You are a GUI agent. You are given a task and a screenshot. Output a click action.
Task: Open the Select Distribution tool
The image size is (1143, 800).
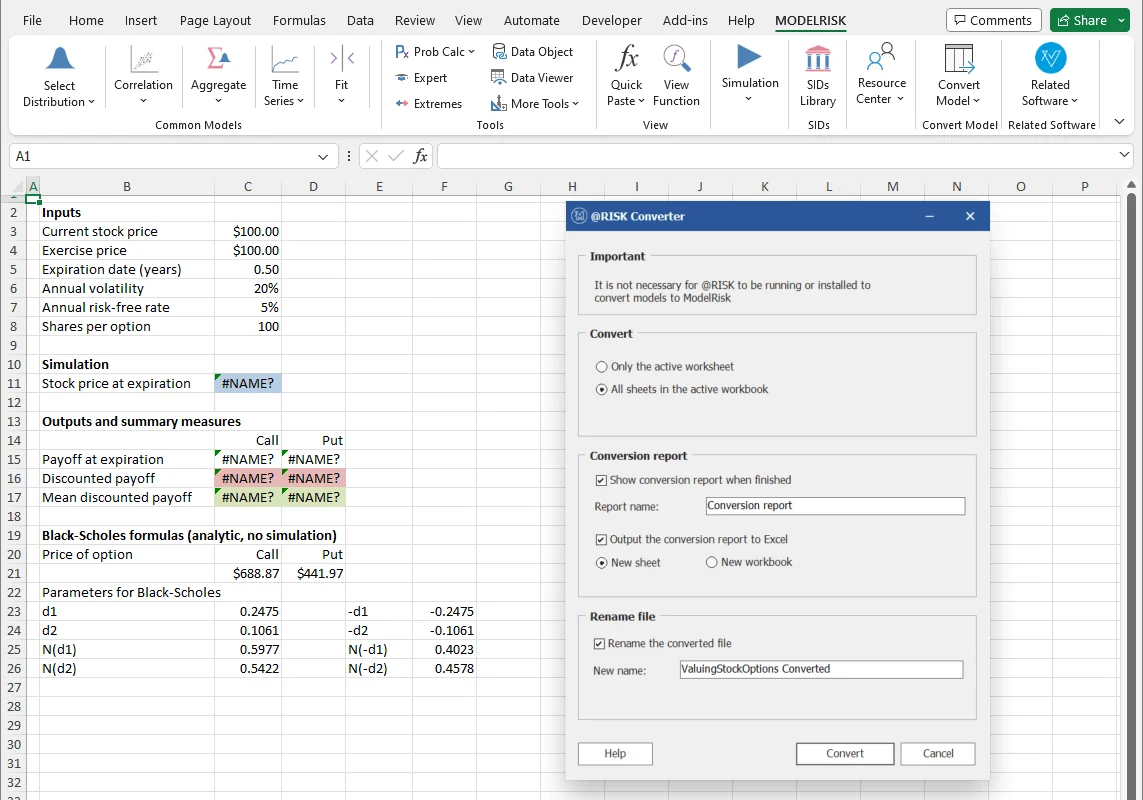coord(59,76)
